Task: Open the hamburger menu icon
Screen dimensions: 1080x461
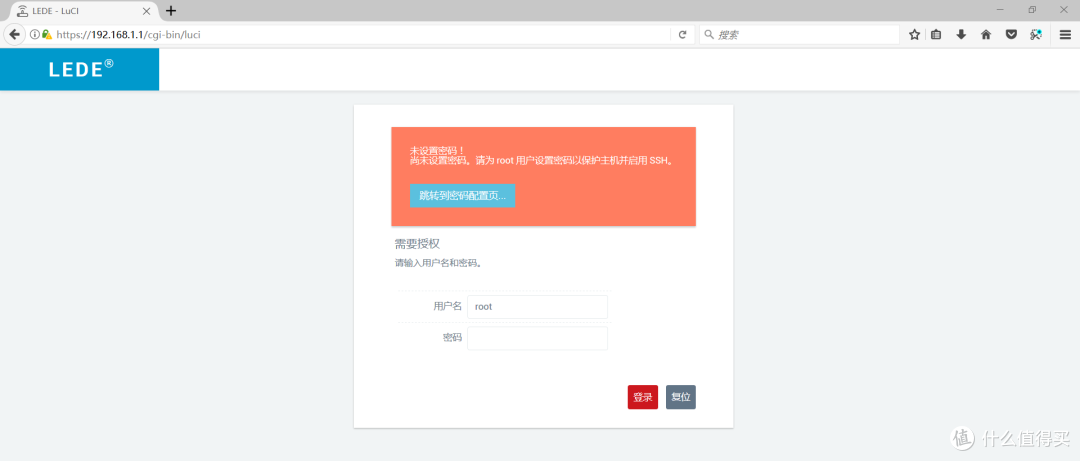Action: [x=1065, y=34]
